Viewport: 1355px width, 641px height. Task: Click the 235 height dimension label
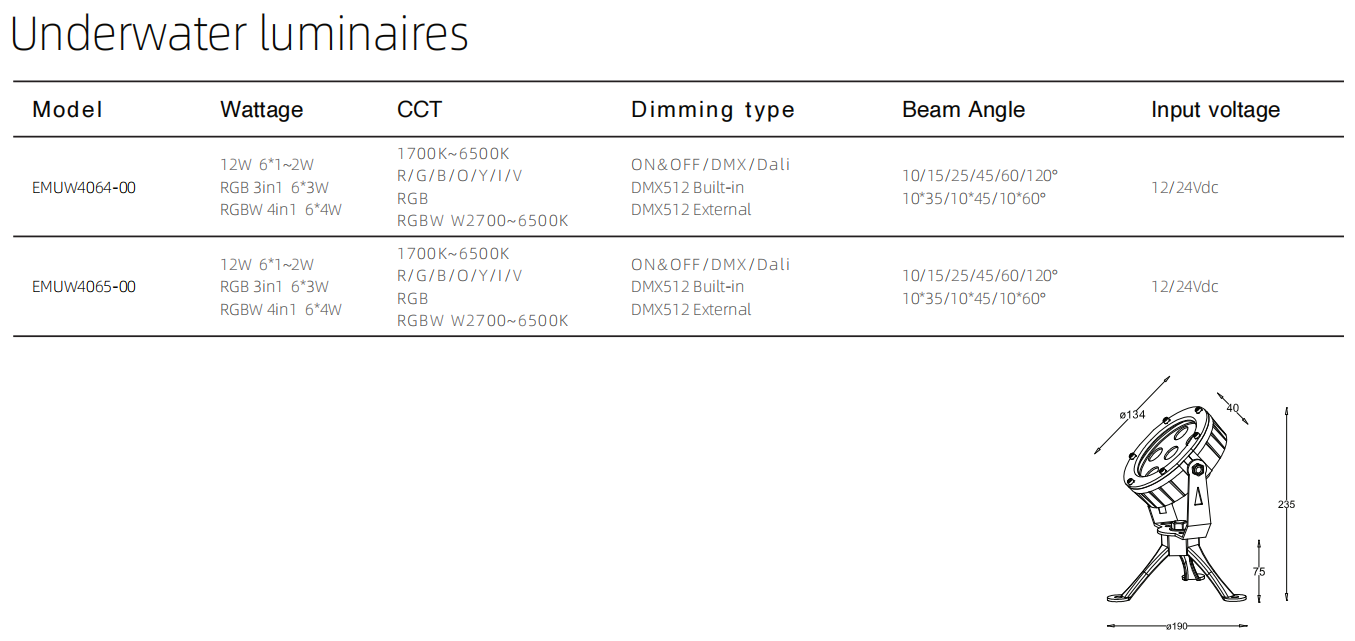tap(1286, 505)
